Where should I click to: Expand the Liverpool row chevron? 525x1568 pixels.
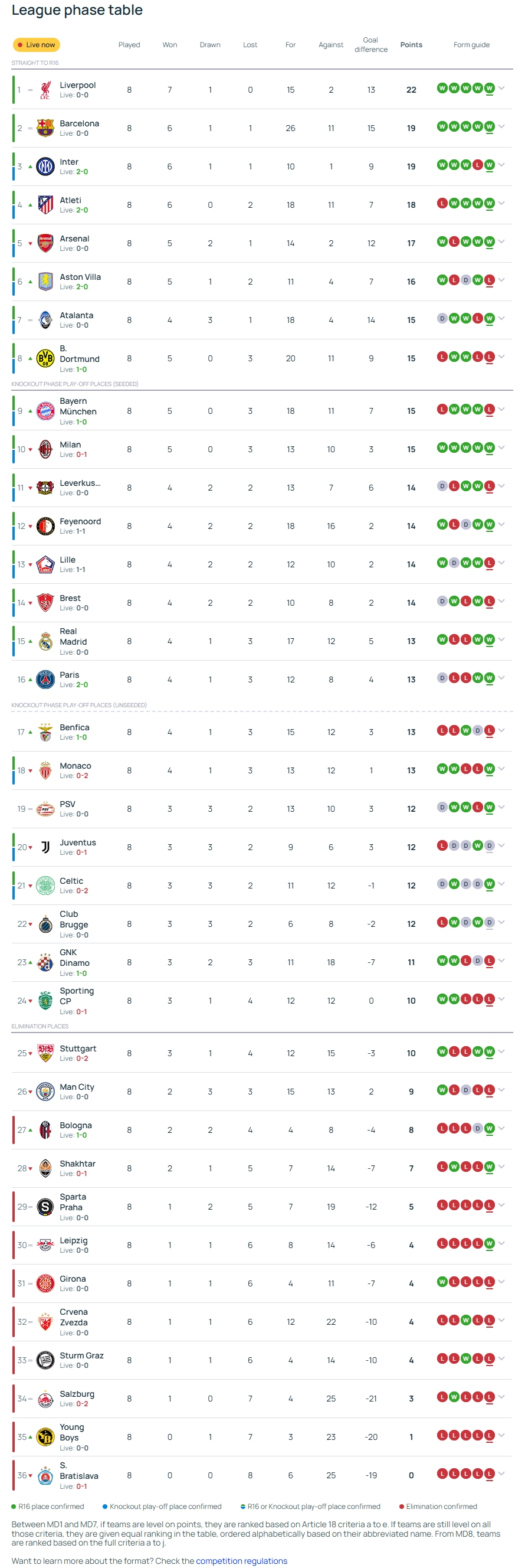pyautogui.click(x=501, y=89)
